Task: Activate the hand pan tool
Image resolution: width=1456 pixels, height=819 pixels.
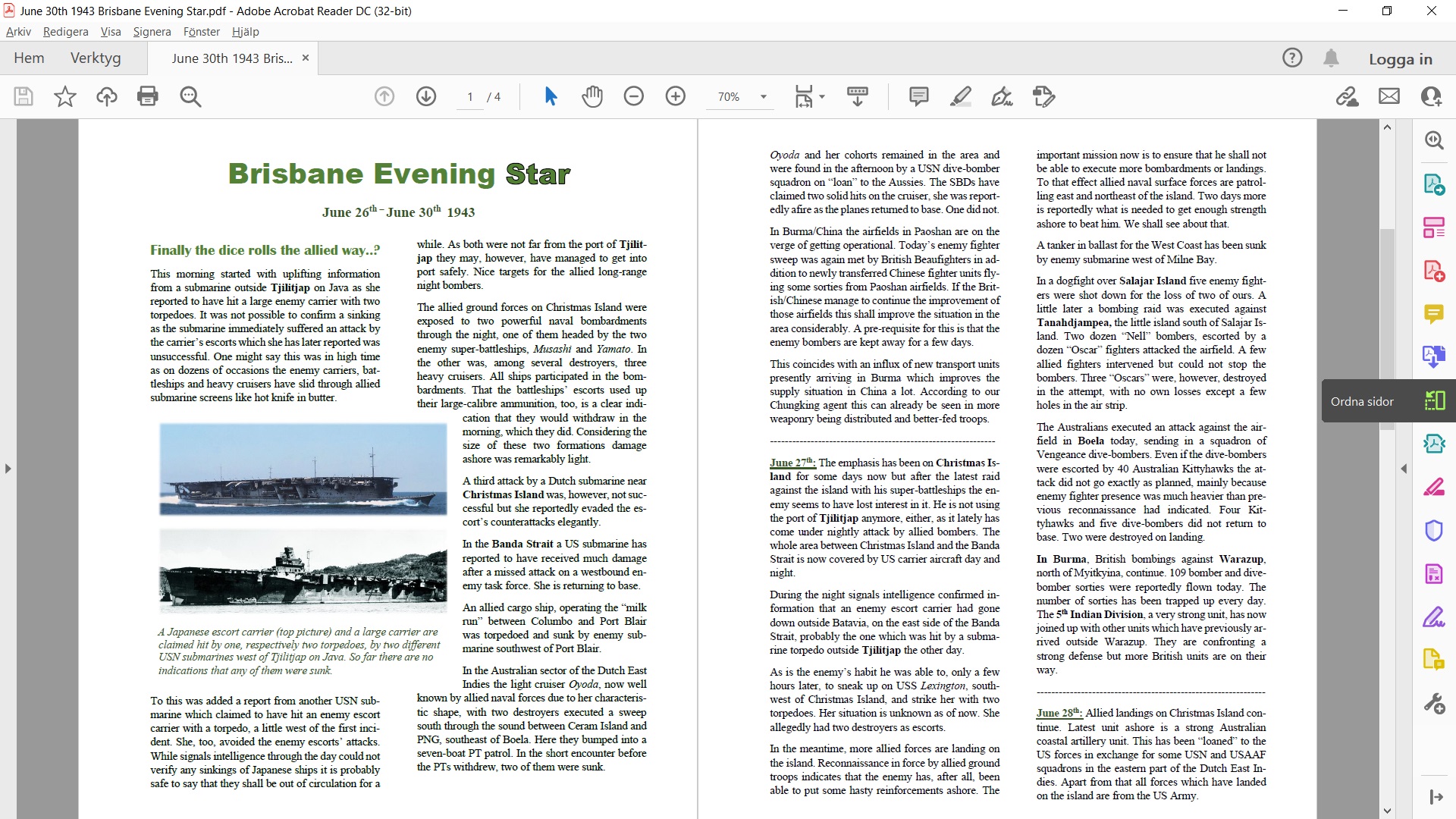Action: tap(592, 96)
